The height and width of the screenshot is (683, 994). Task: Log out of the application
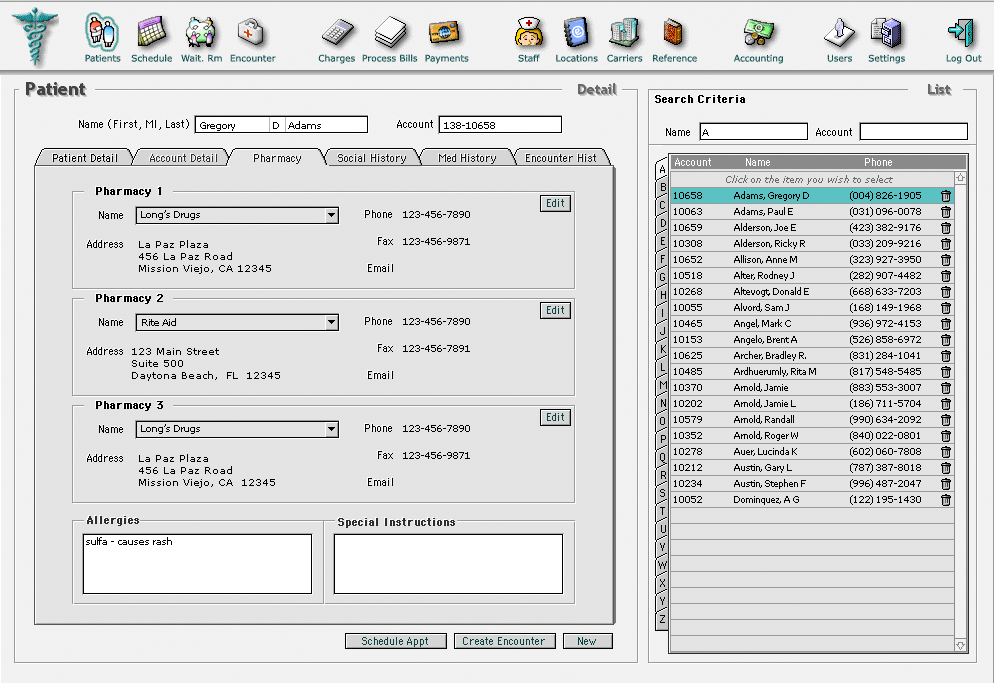coord(963,39)
